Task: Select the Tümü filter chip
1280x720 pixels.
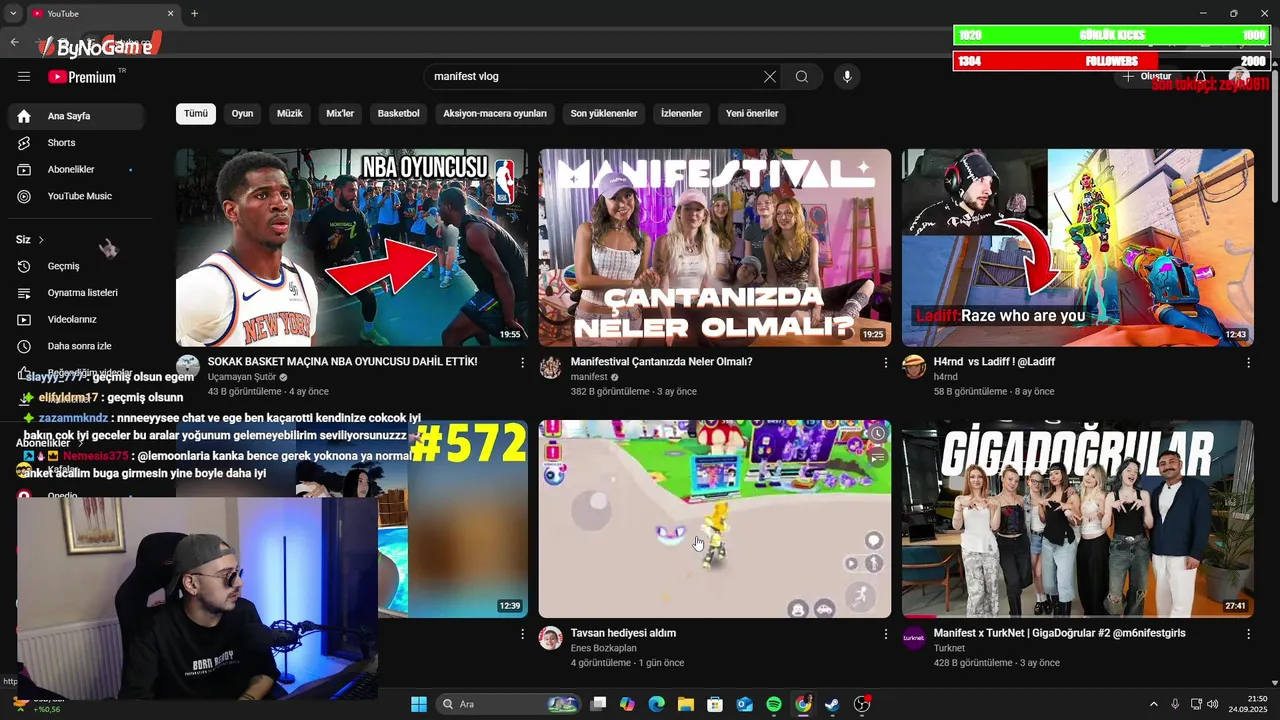Action: pyautogui.click(x=196, y=114)
